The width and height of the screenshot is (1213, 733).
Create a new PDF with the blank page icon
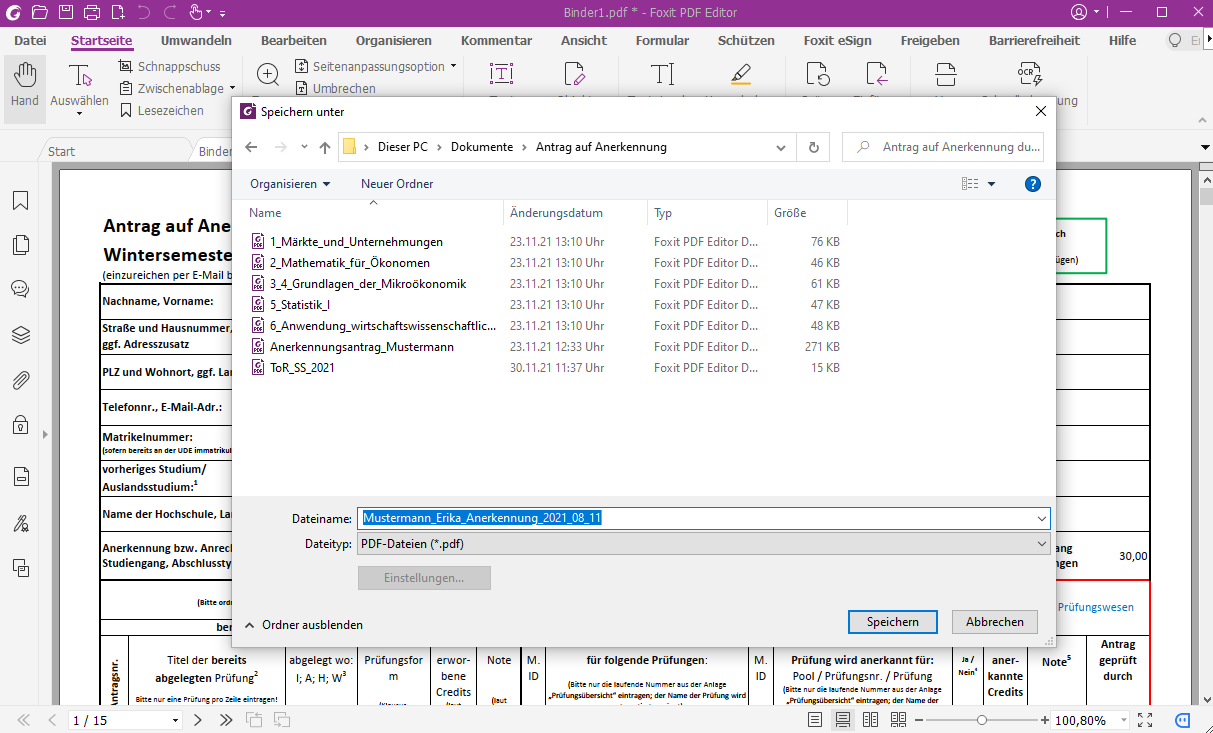point(118,12)
